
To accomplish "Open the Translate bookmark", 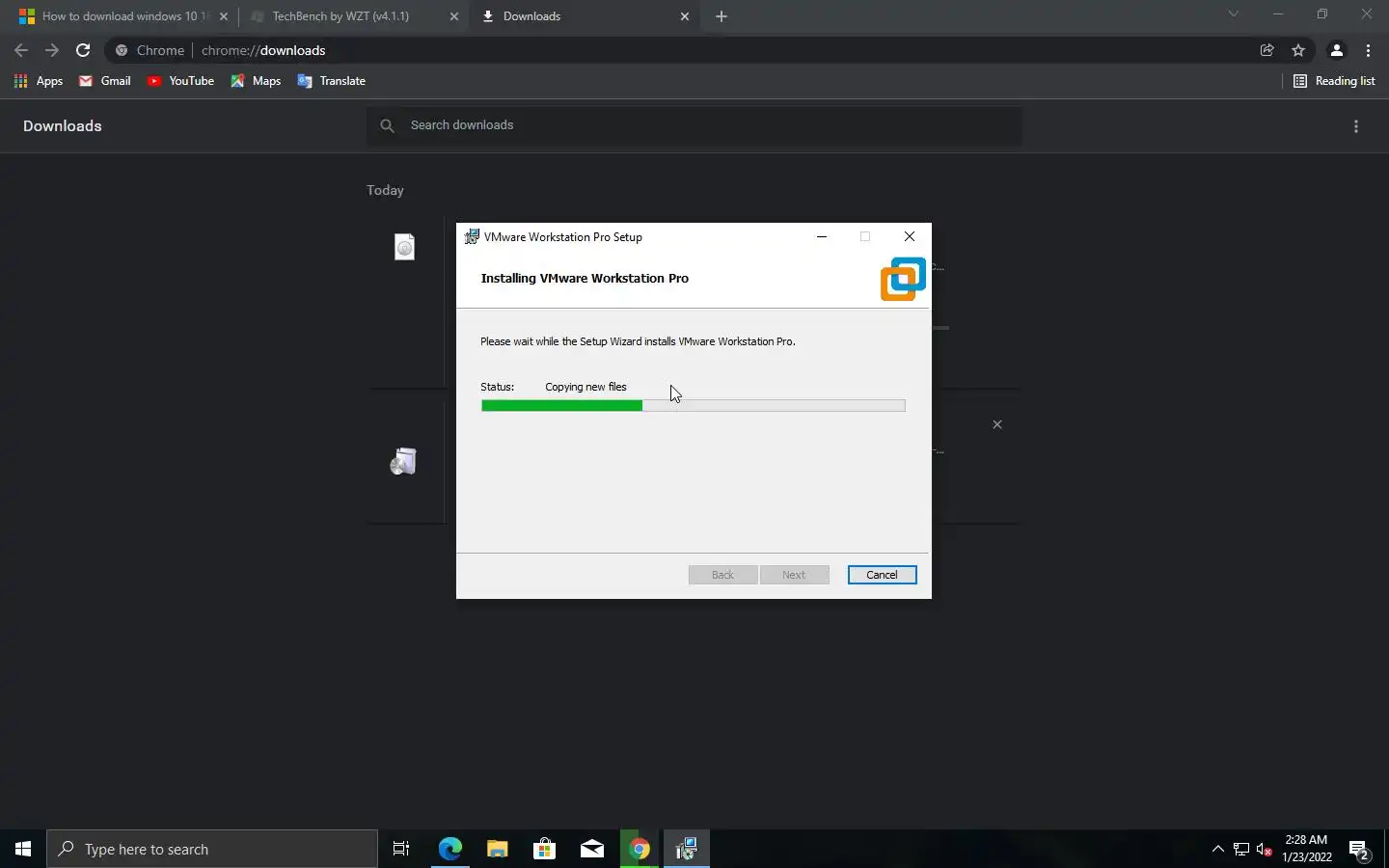I will (331, 81).
